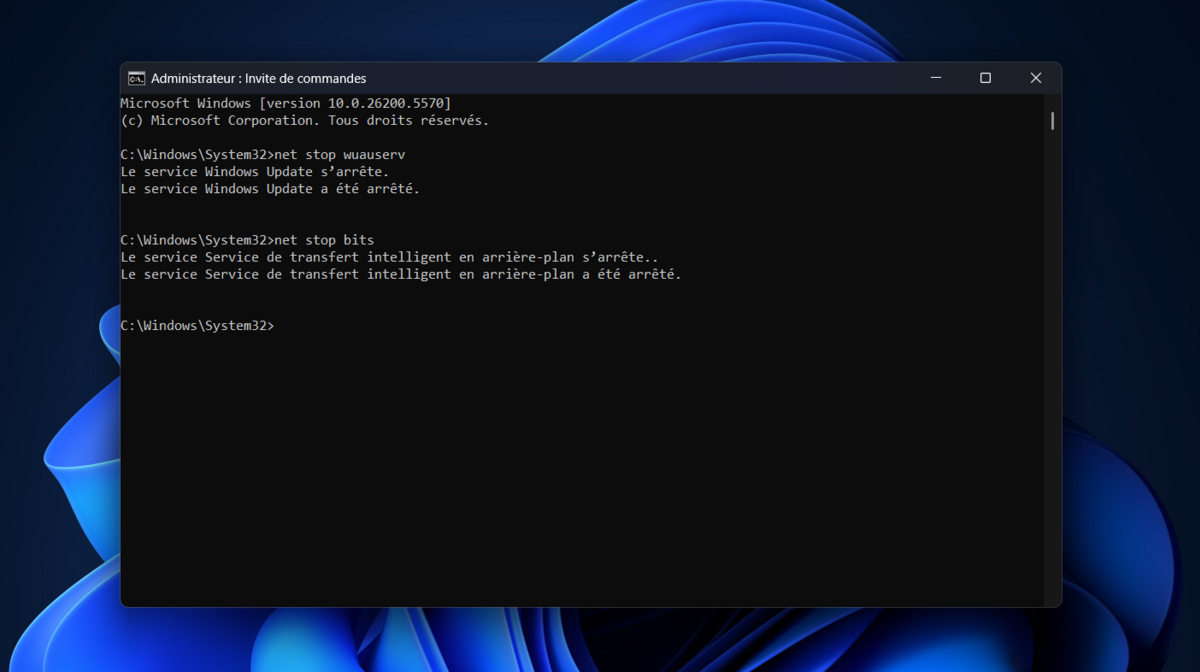This screenshot has height=672, width=1200.
Task: Click the last empty prompt 'C:\Windows\System32>'
Action: coord(197,326)
